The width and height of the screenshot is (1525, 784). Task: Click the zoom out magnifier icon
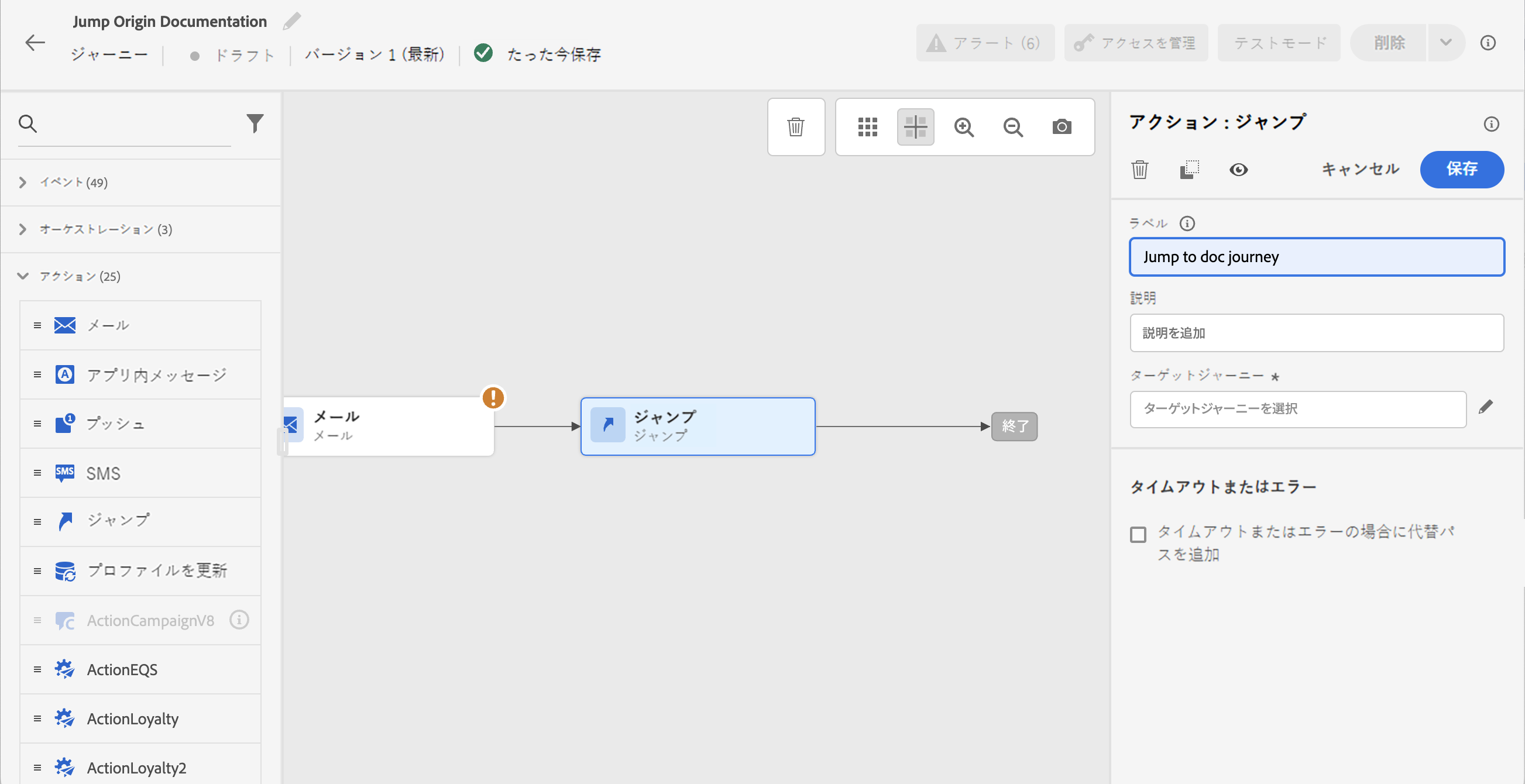click(1013, 126)
